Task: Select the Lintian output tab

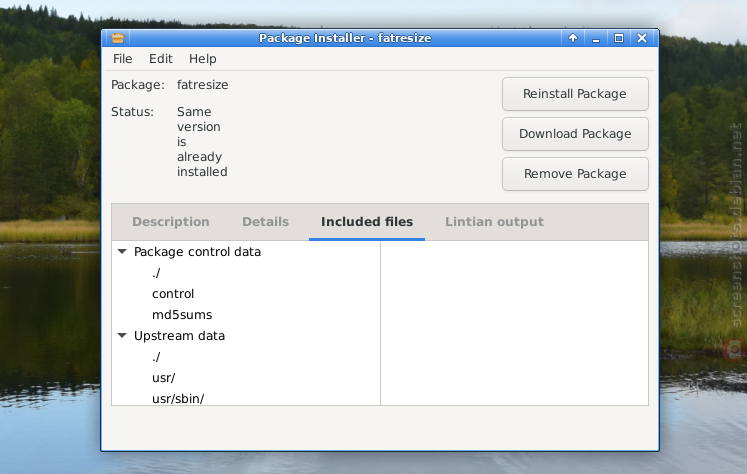Action: click(494, 222)
